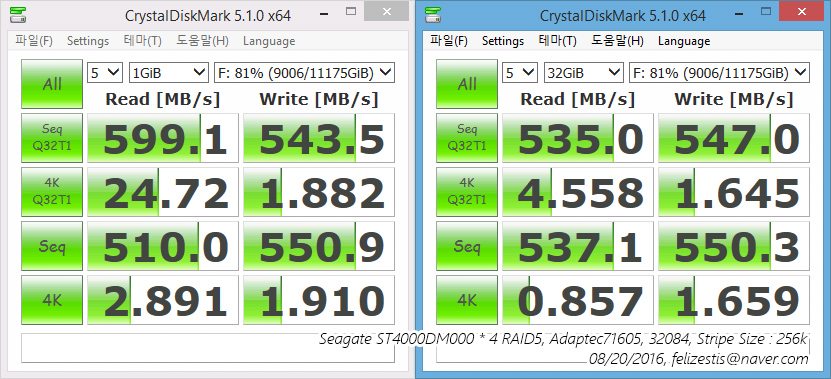This screenshot has height=379, width=831.
Task: Click the 1.910 write result
Action: click(x=319, y=301)
